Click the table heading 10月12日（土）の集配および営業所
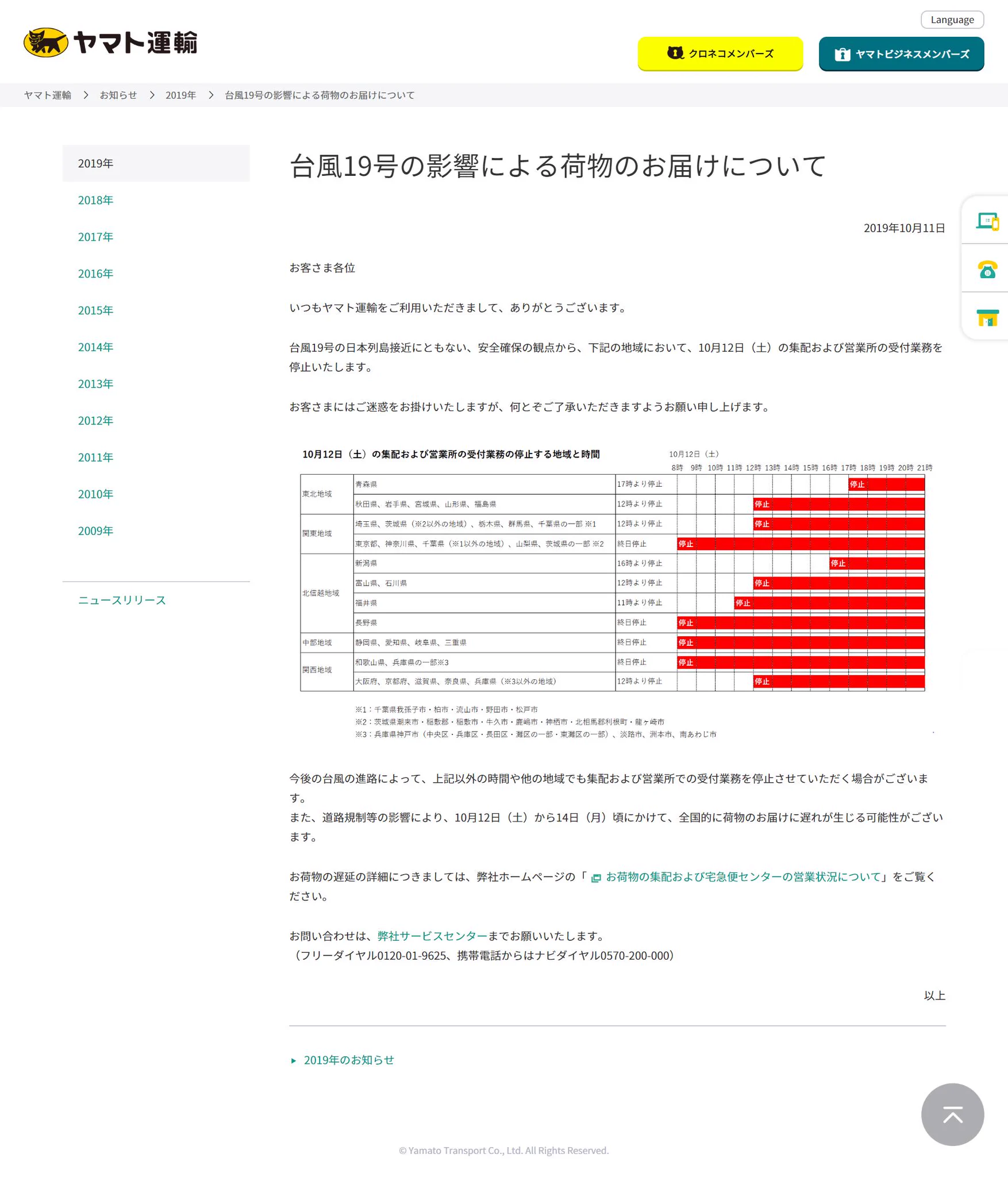1008x1177 pixels. [x=451, y=455]
